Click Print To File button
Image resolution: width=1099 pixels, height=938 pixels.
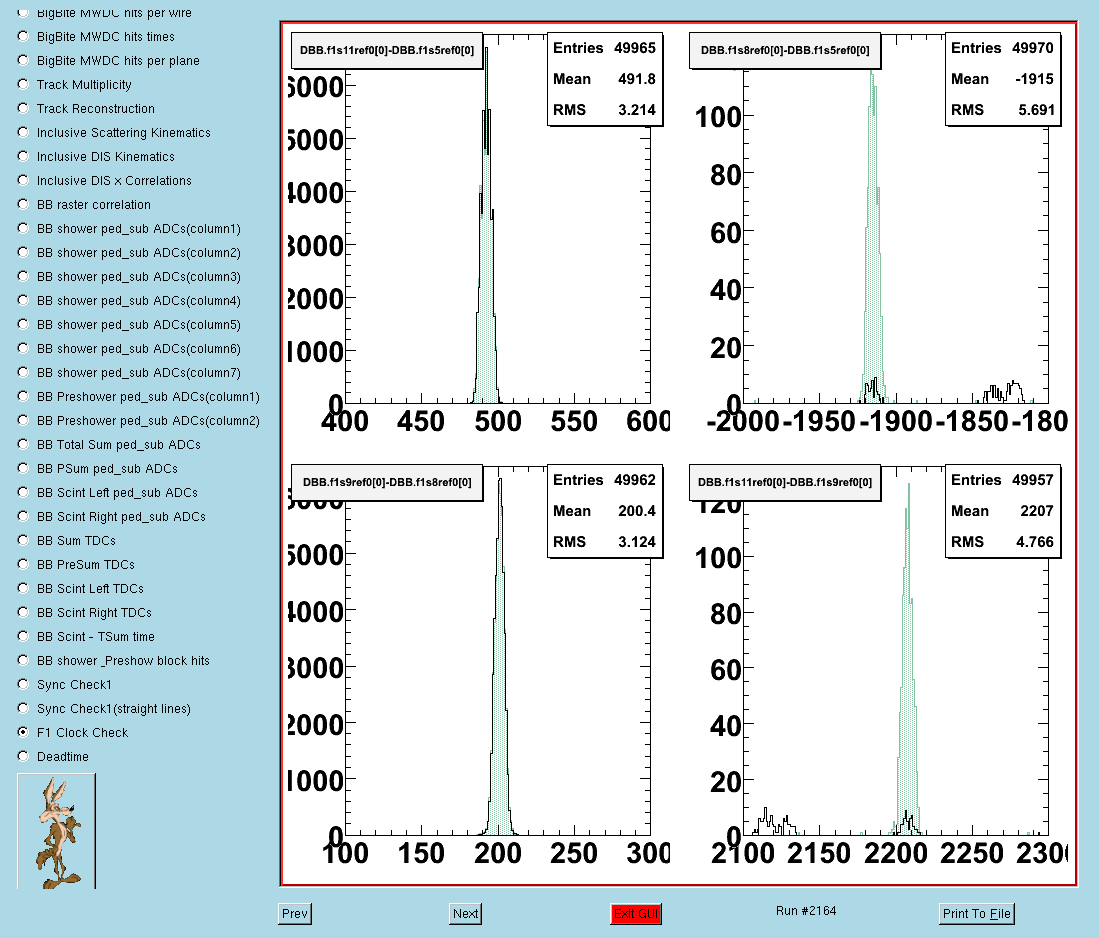[x=976, y=913]
